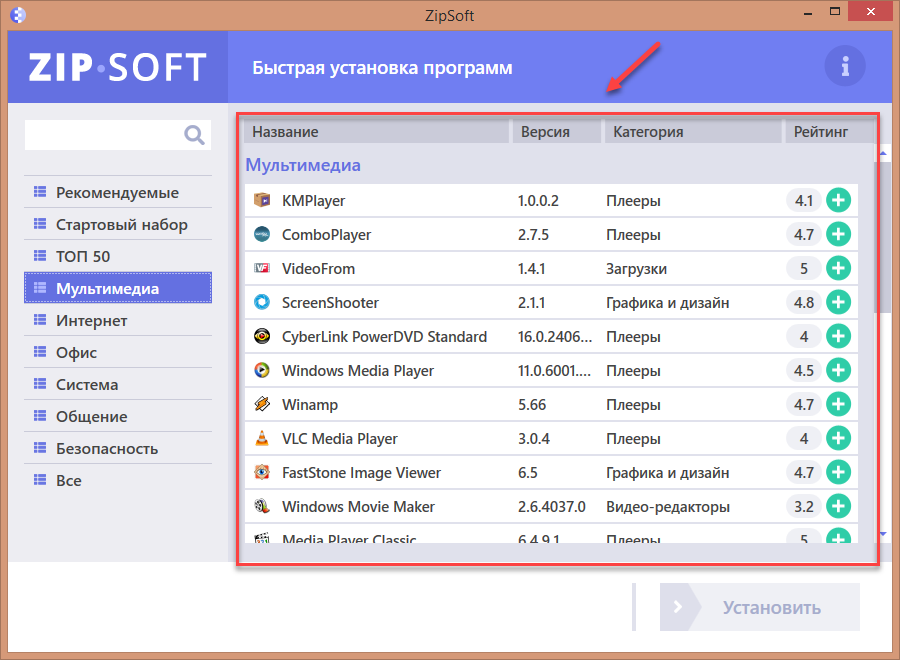Add Windows Media Player using plus icon
Screen dimensions: 900x660
(x=838, y=370)
